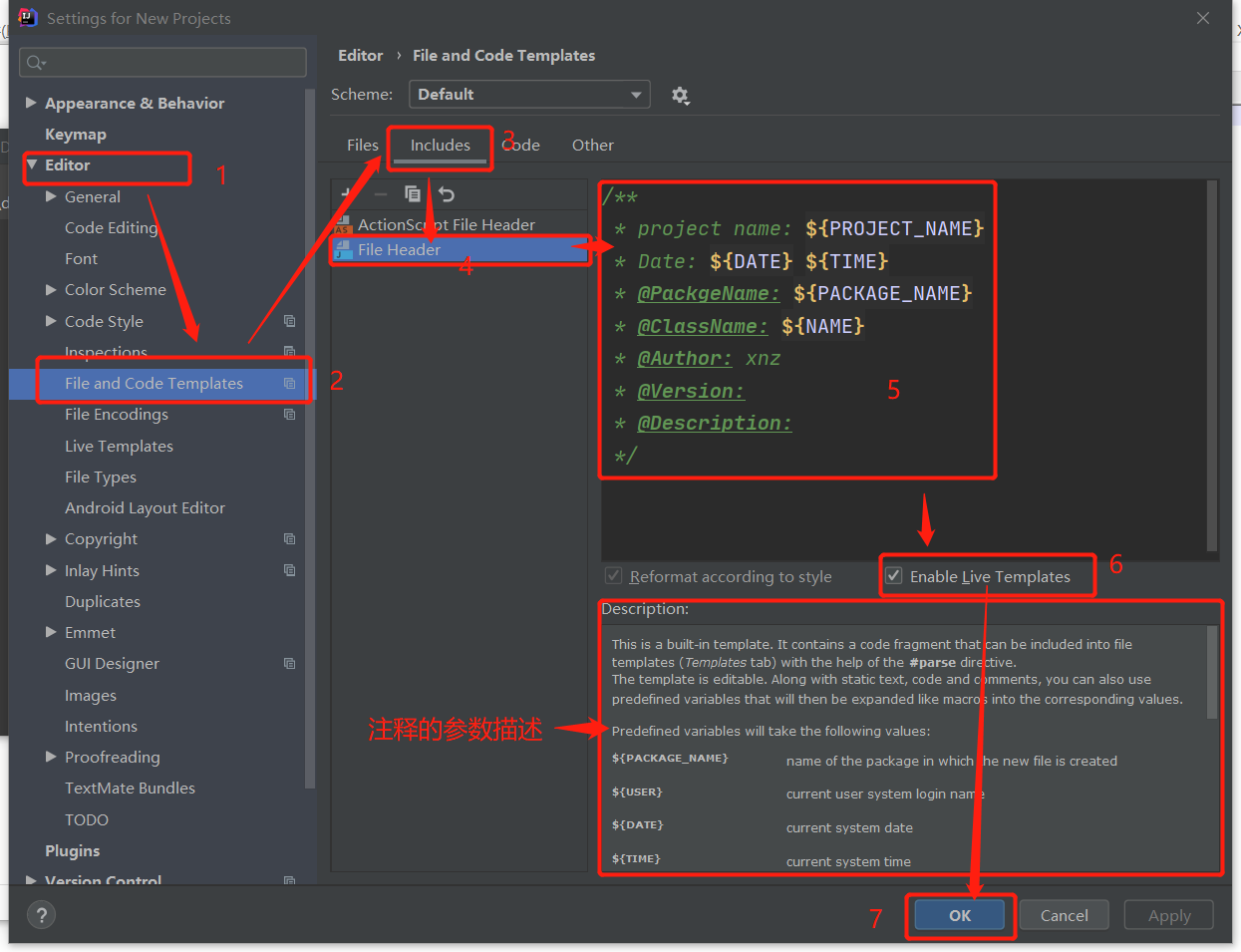Expand the Inlay Hints node arrow

pyautogui.click(x=51, y=570)
